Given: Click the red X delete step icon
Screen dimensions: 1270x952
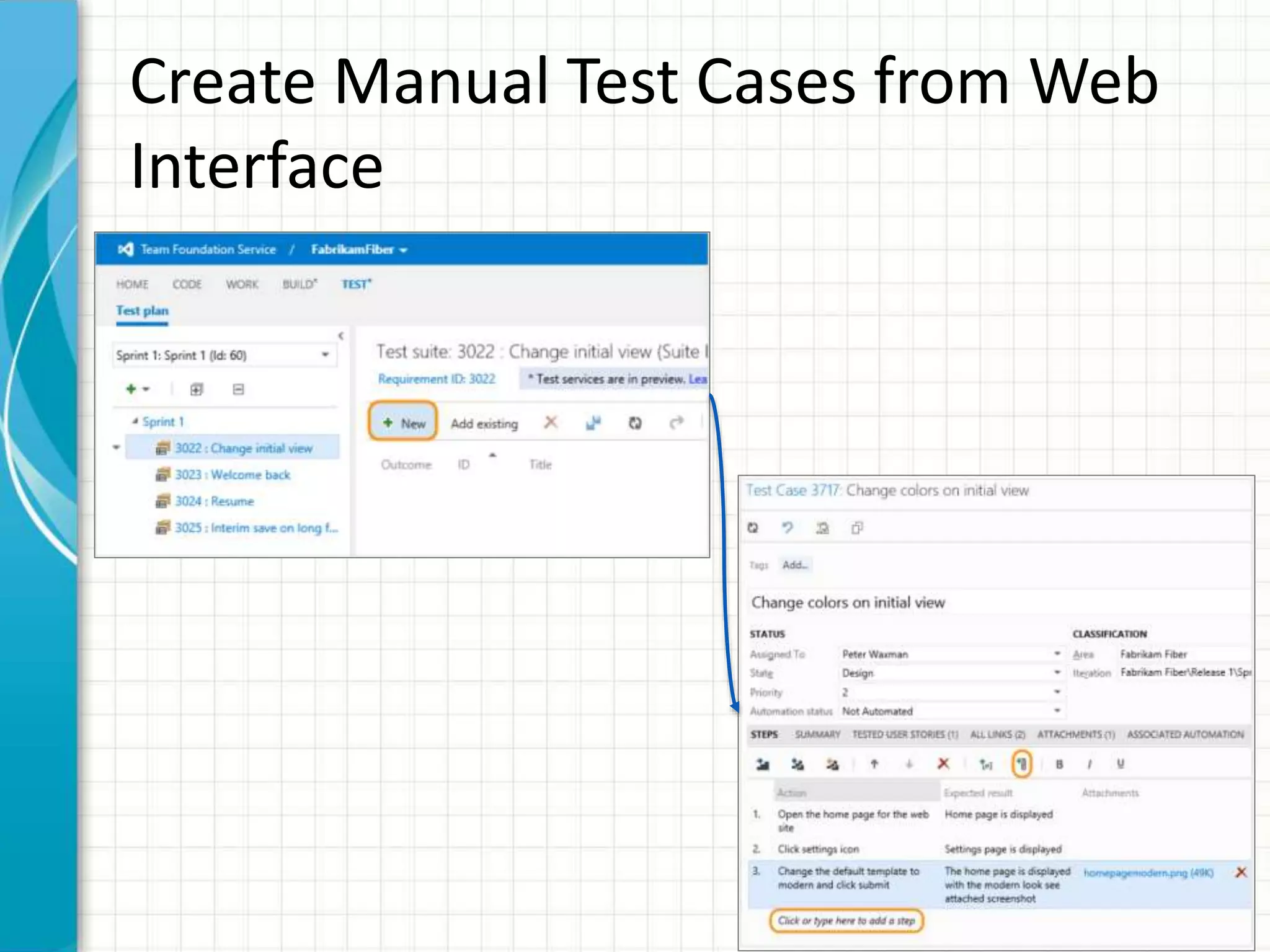Looking at the screenshot, I should point(943,764).
